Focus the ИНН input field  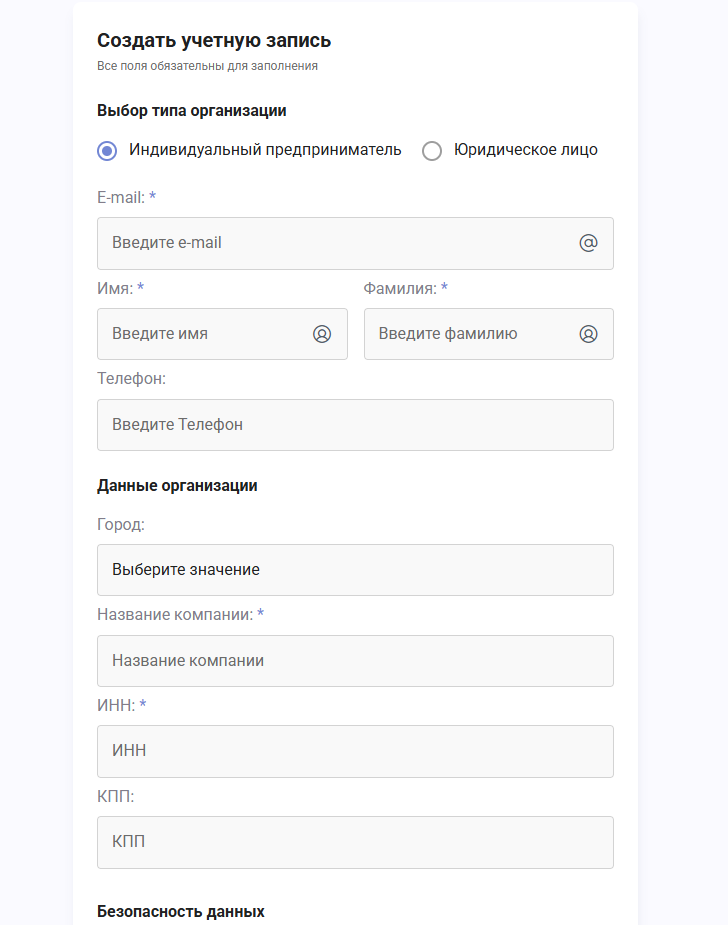[355, 752]
